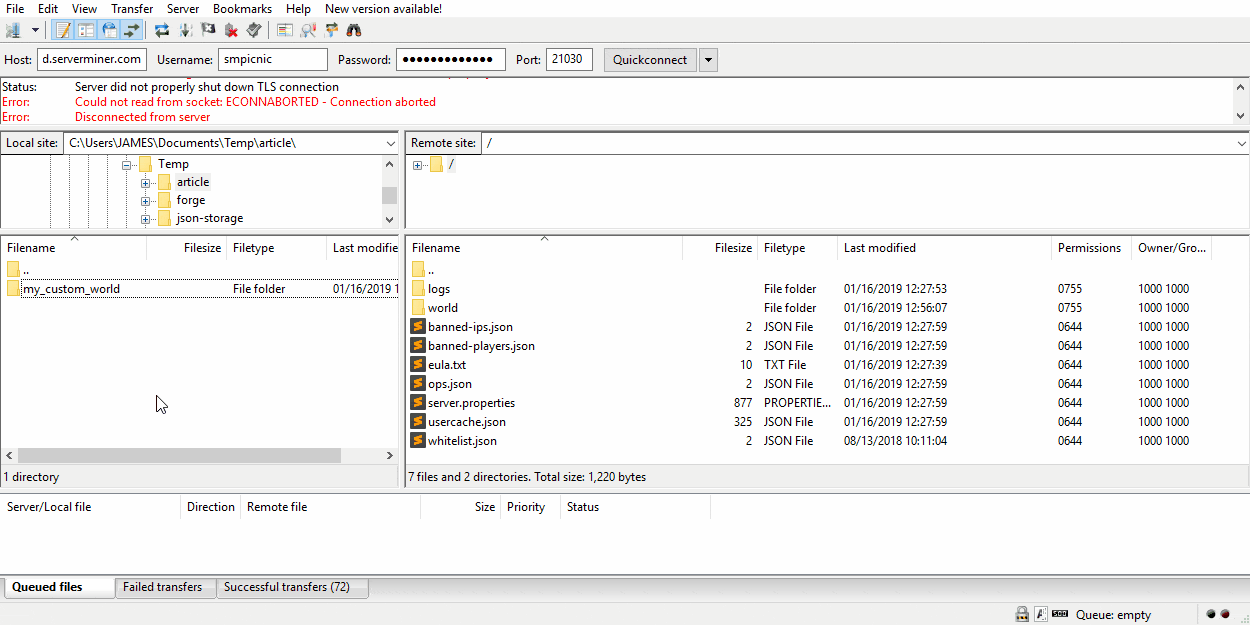This screenshot has width=1250, height=625.
Task: Click the eula.txt file icon
Action: click(x=418, y=365)
